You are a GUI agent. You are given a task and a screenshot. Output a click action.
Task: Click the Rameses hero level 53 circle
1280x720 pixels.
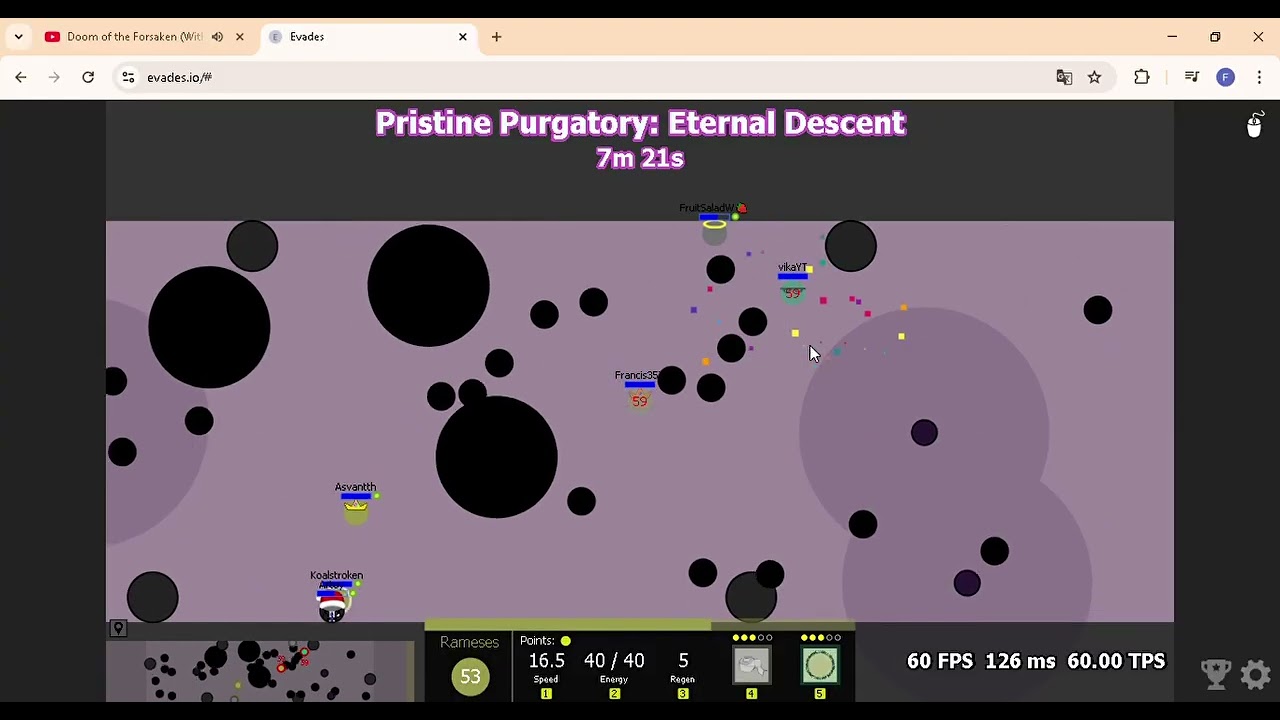click(x=470, y=676)
